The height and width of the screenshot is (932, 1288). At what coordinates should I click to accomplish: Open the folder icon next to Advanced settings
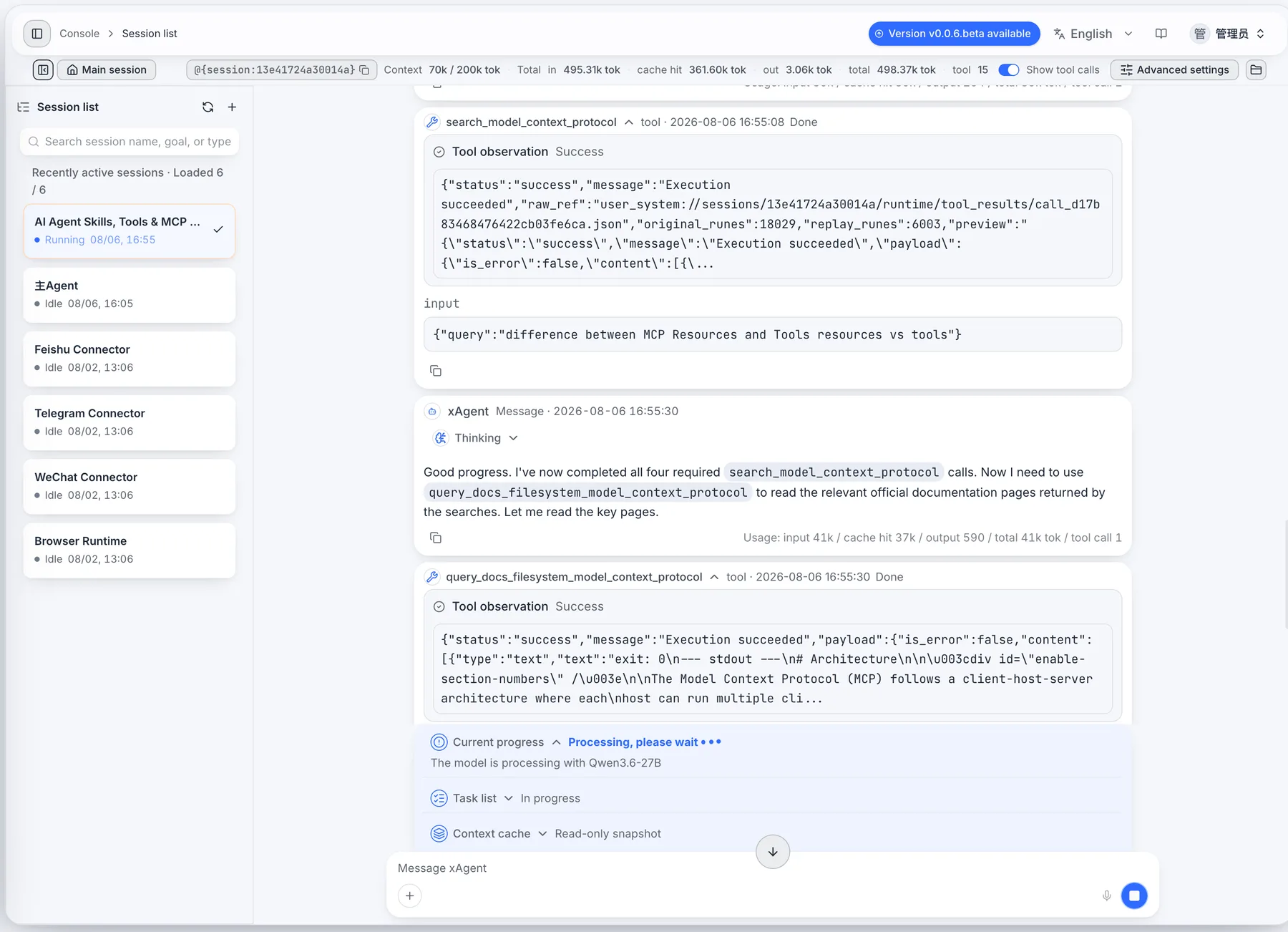point(1256,69)
